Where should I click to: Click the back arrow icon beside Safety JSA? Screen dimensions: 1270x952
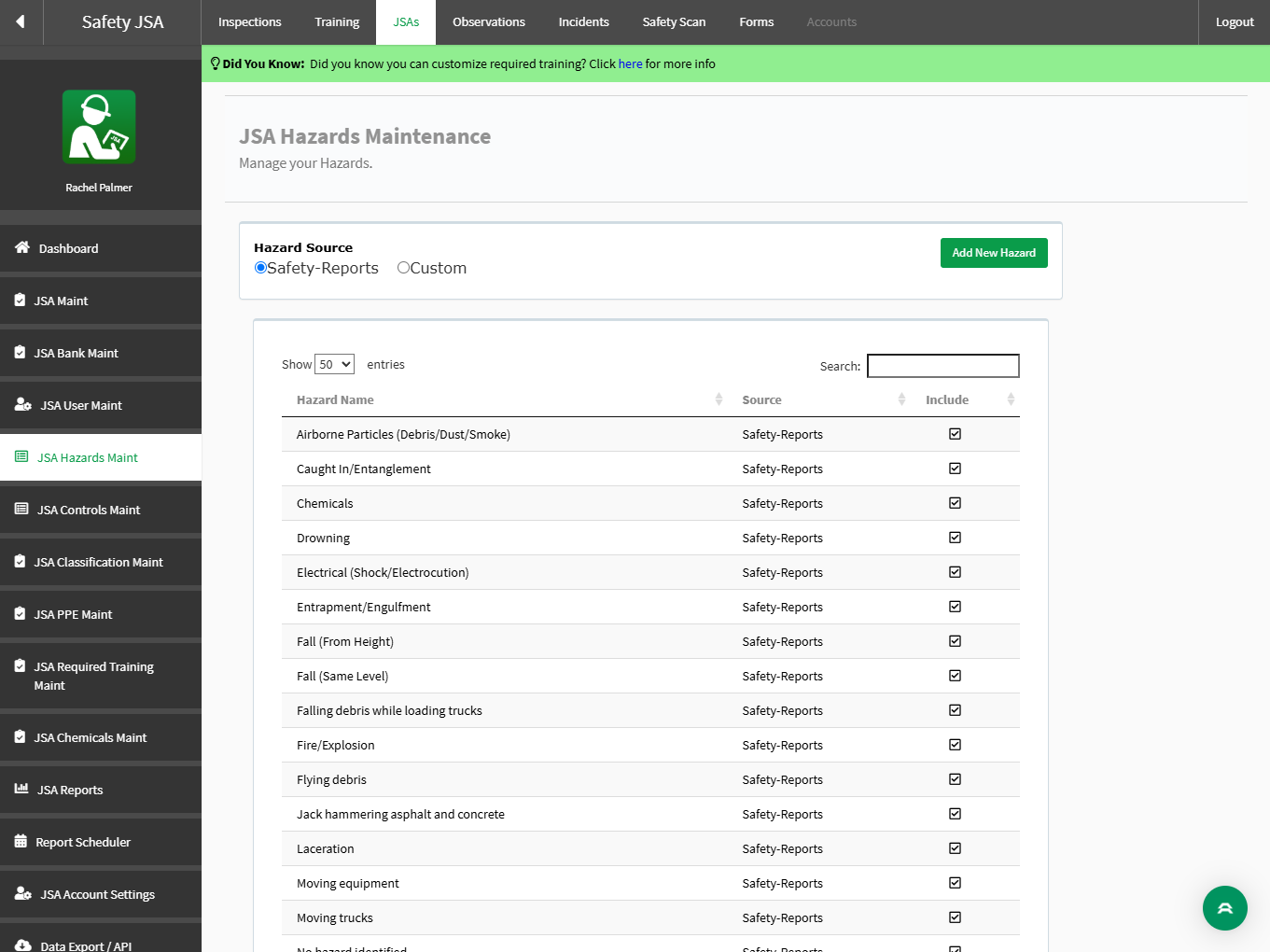tap(21, 21)
